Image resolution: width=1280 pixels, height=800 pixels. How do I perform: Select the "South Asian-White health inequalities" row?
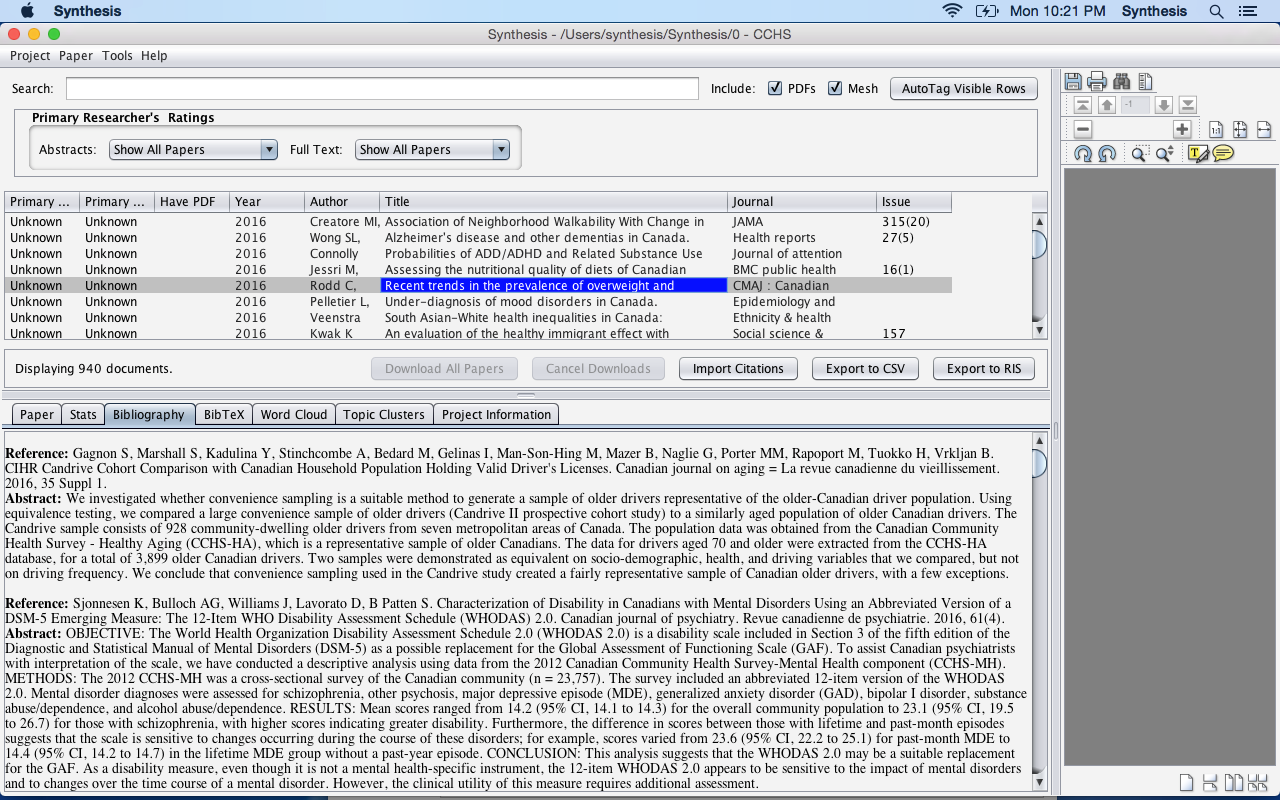pos(478,318)
